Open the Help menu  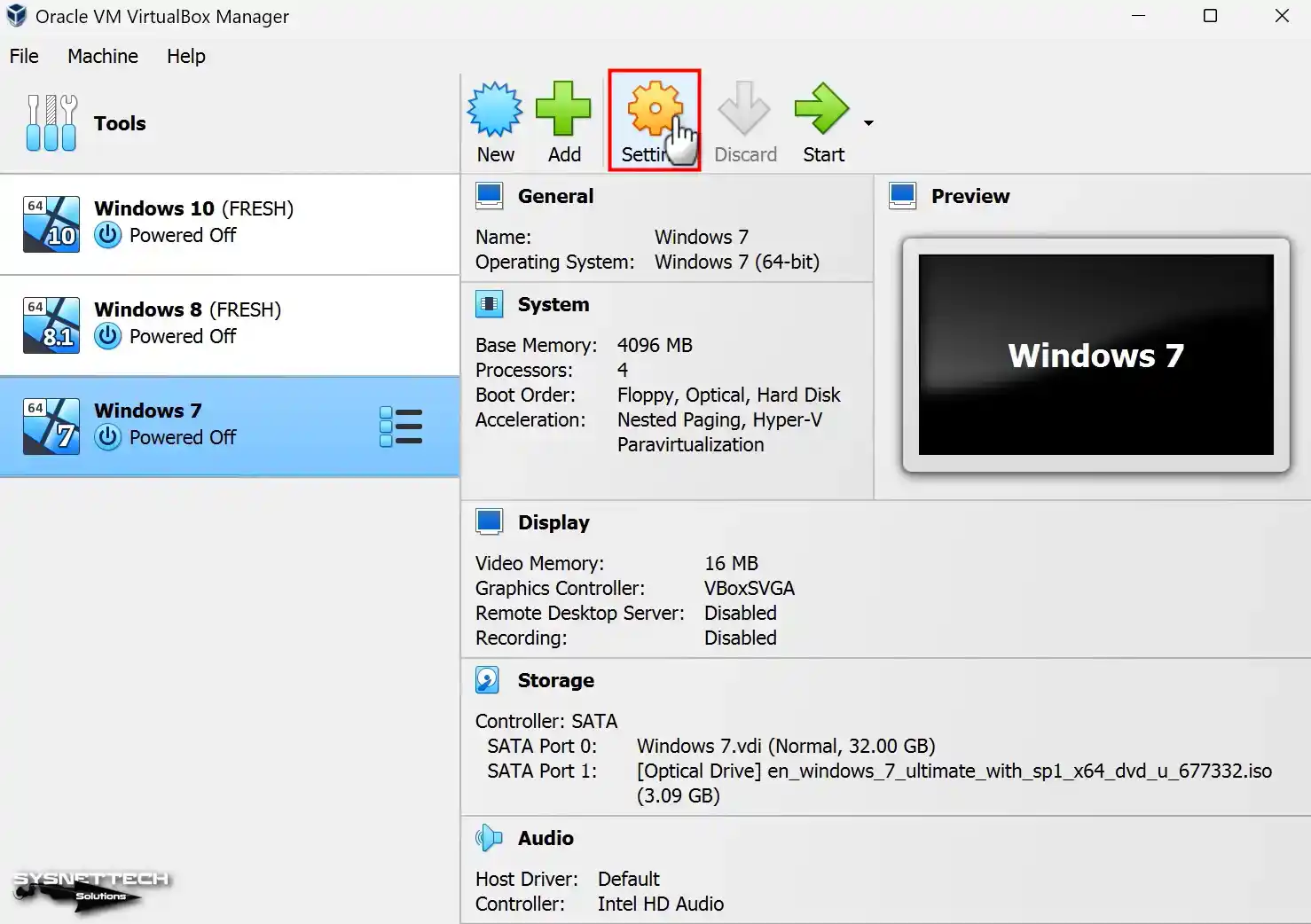[x=186, y=56]
